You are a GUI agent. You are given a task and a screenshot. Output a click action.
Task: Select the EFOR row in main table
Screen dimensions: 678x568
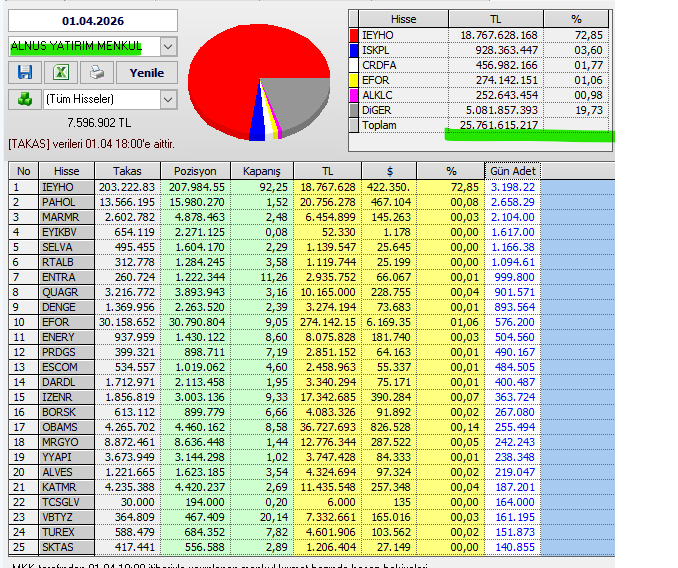point(311,322)
